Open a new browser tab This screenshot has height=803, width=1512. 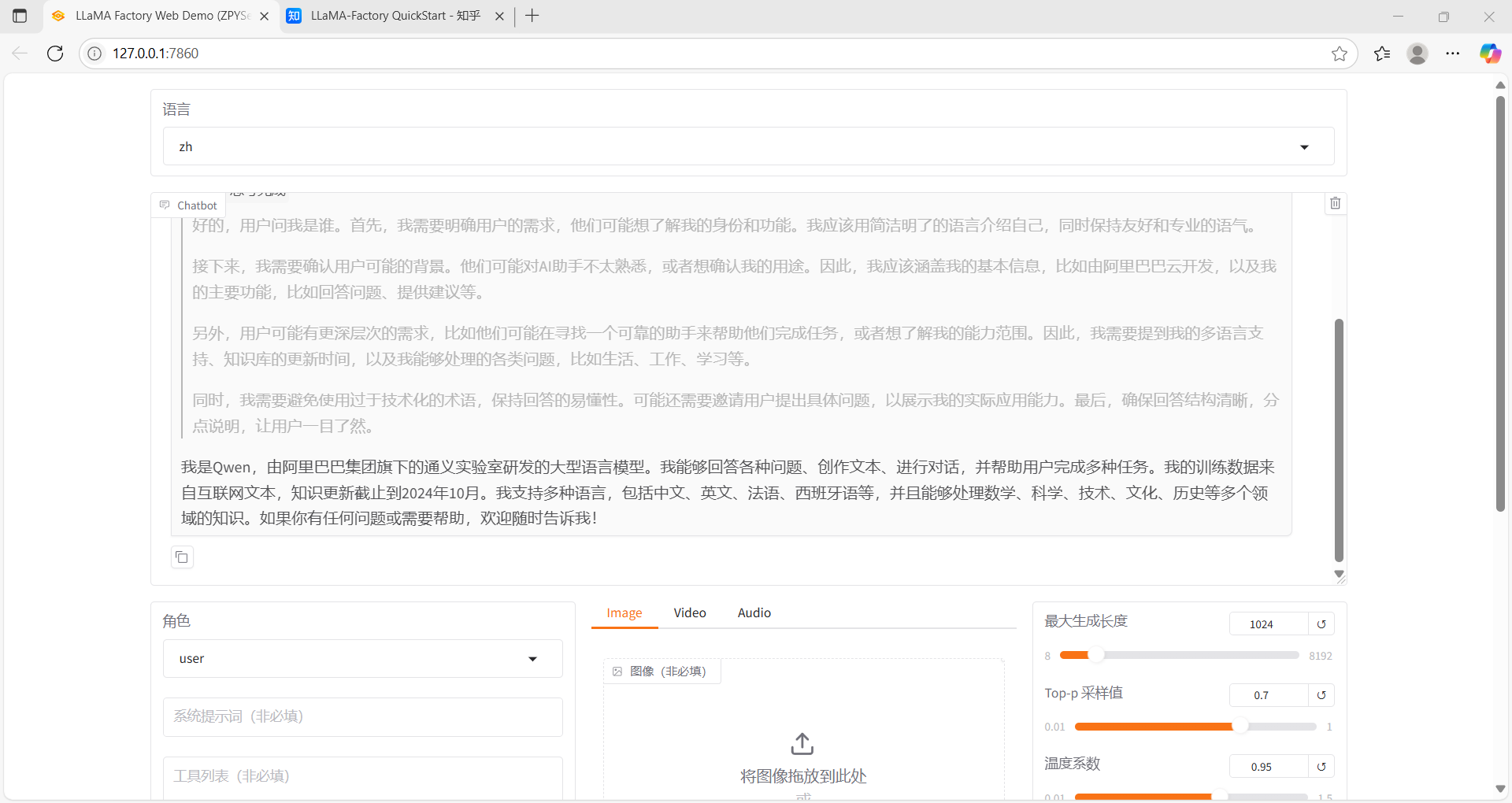[x=532, y=16]
